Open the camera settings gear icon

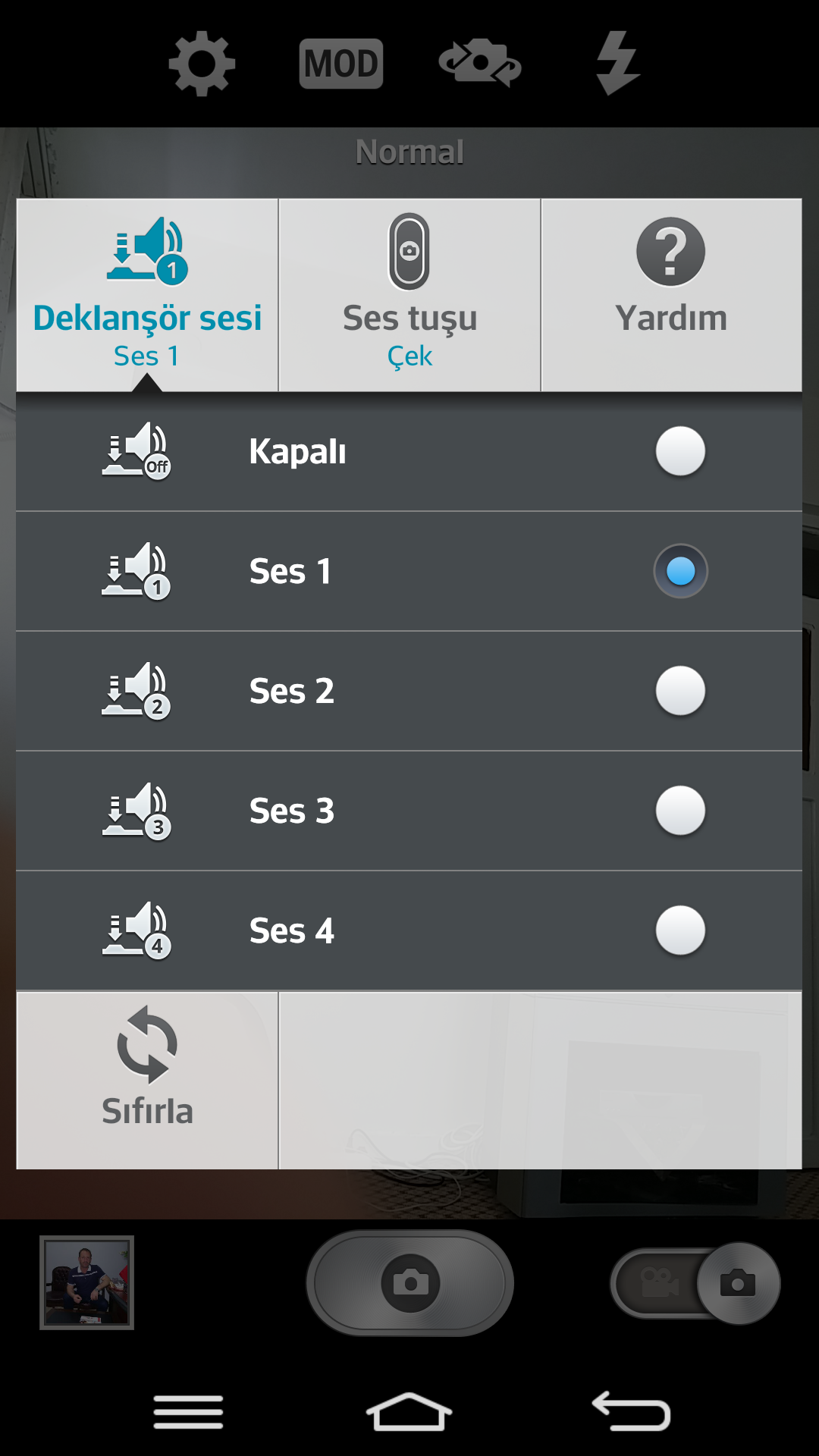point(202,64)
